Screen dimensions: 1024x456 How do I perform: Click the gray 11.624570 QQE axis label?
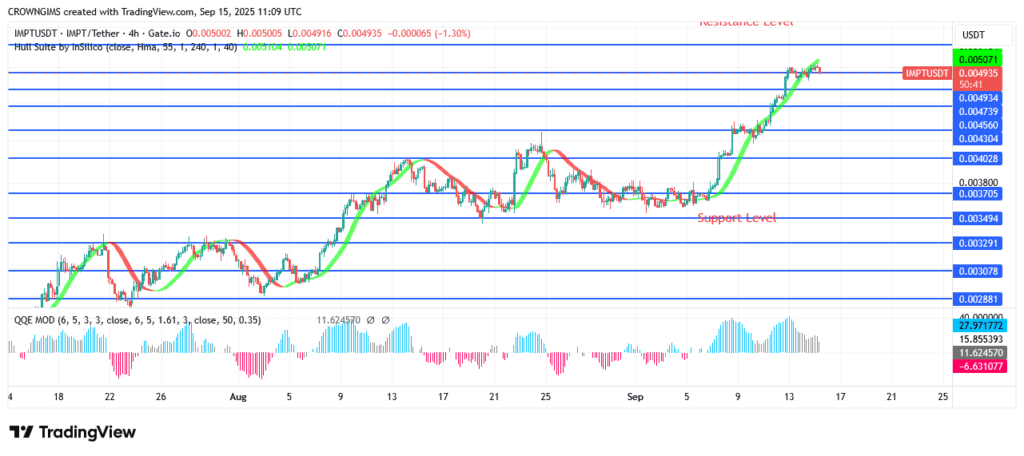[x=980, y=353]
